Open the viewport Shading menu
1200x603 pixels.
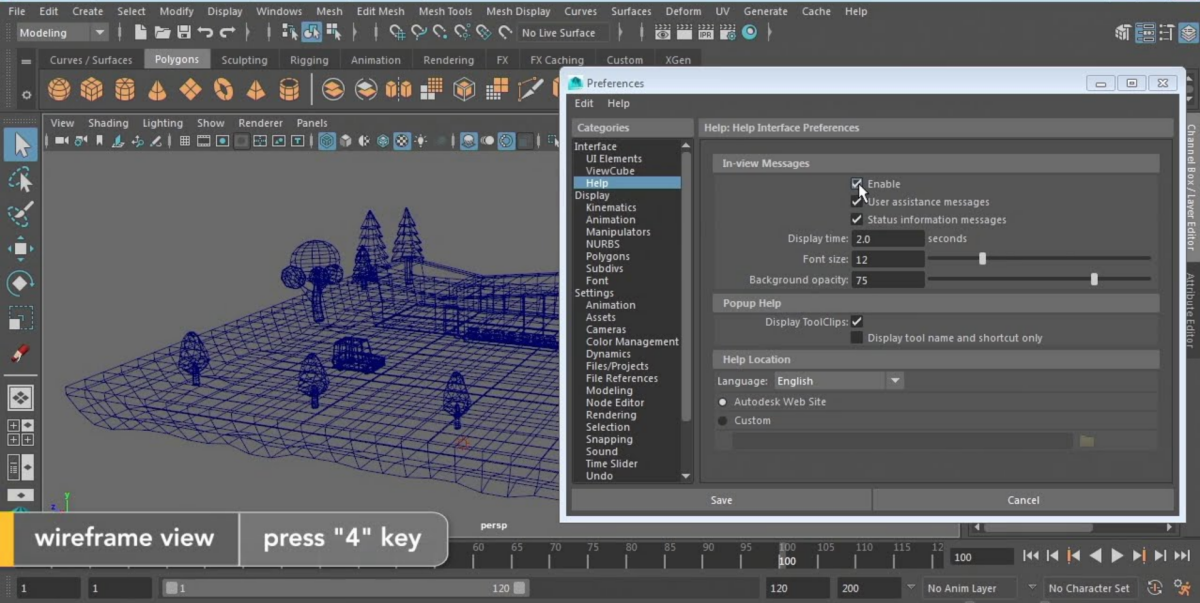pos(108,123)
